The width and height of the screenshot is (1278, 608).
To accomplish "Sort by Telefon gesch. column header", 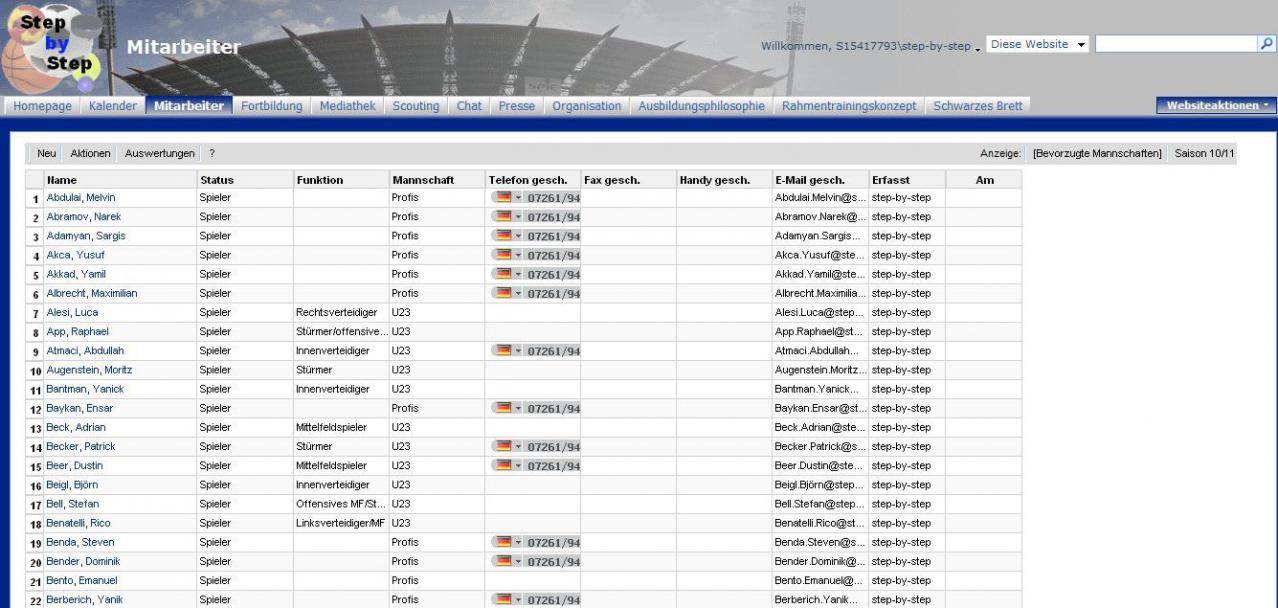I will 528,180.
